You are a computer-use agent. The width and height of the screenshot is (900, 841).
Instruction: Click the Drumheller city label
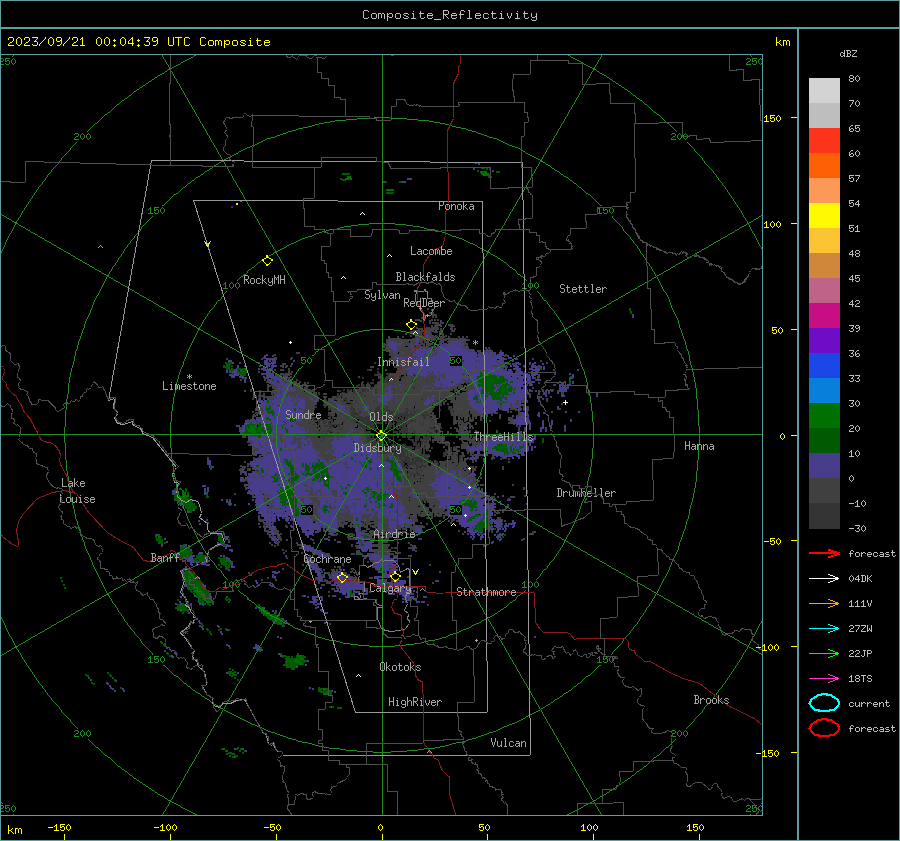tap(586, 493)
